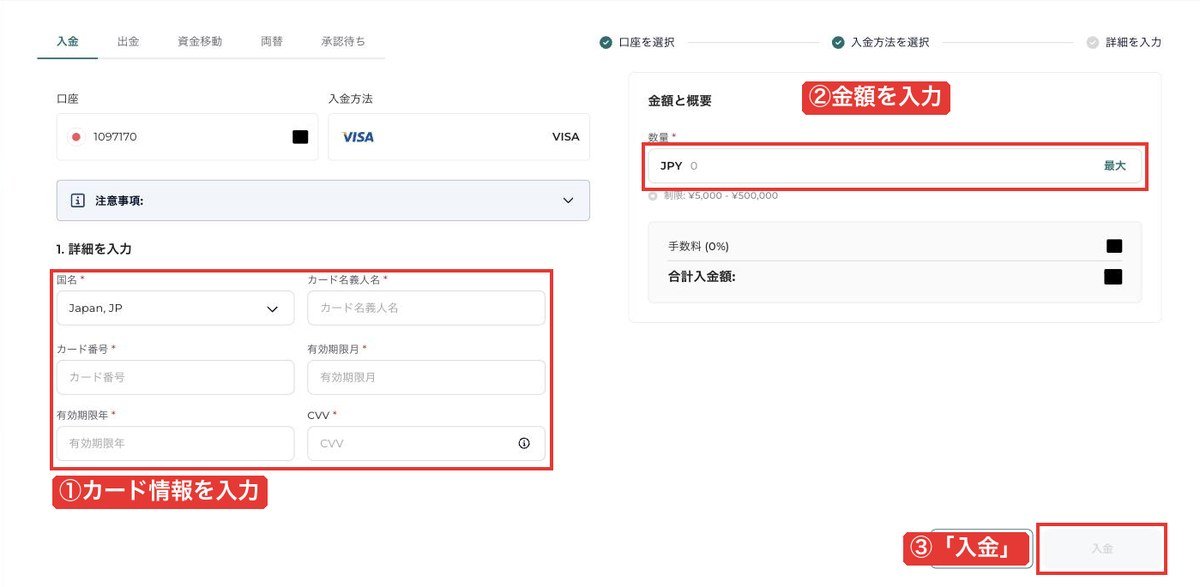Click the 最大 link in the amount field
Image resolution: width=1200 pixels, height=587 pixels.
pos(1115,166)
